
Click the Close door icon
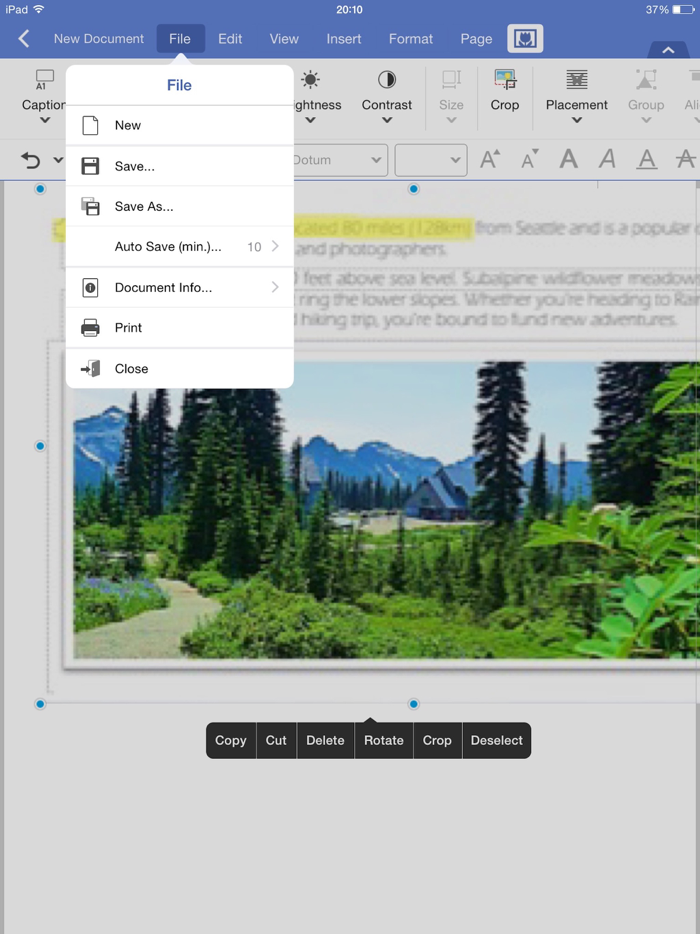[90, 369]
